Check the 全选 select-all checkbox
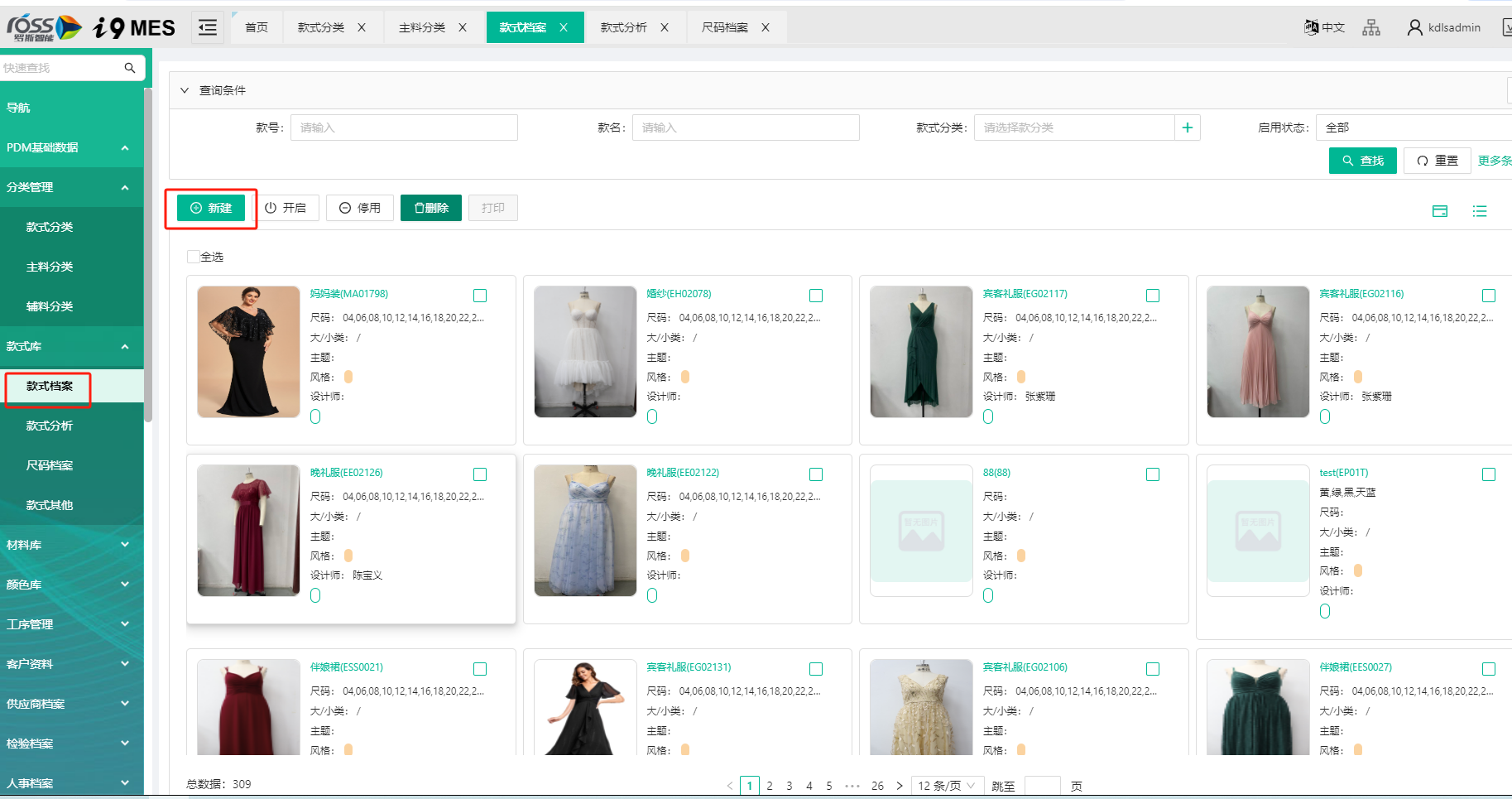 tap(193, 257)
